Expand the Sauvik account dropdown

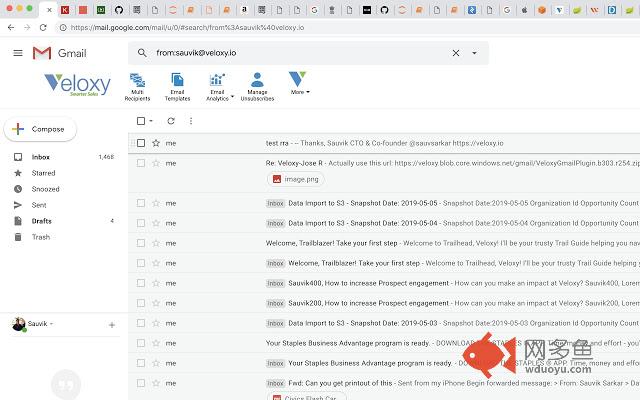coord(51,325)
